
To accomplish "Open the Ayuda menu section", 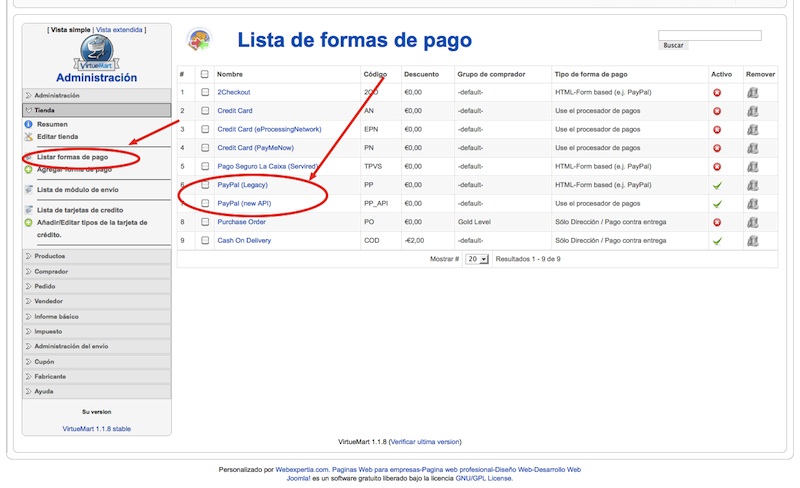I will (x=96, y=392).
